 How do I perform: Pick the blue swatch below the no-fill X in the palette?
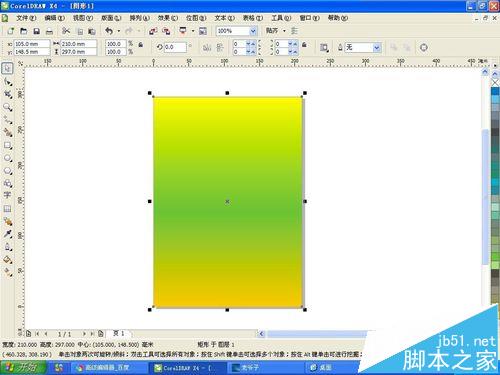[495, 91]
